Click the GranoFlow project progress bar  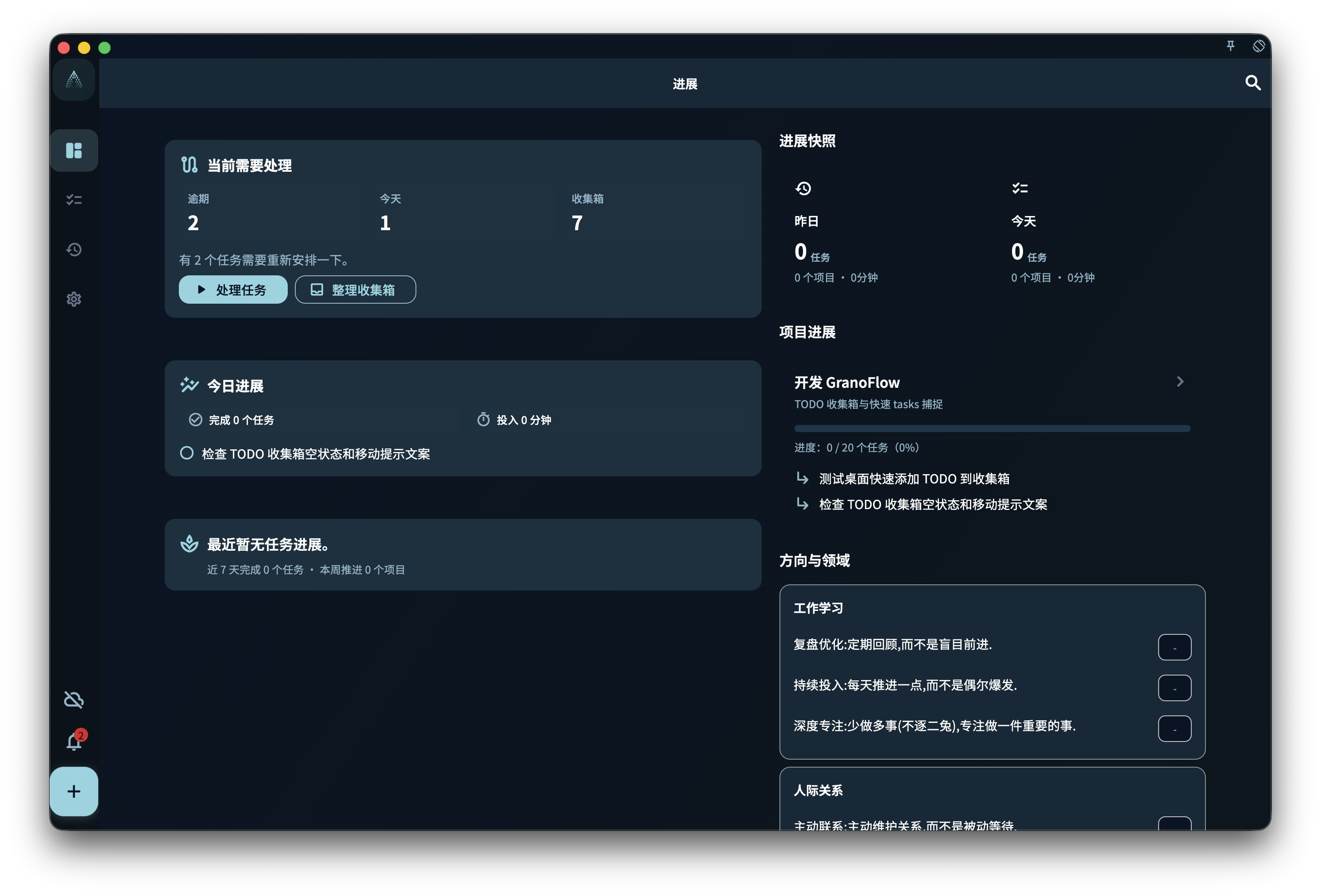click(x=992, y=429)
